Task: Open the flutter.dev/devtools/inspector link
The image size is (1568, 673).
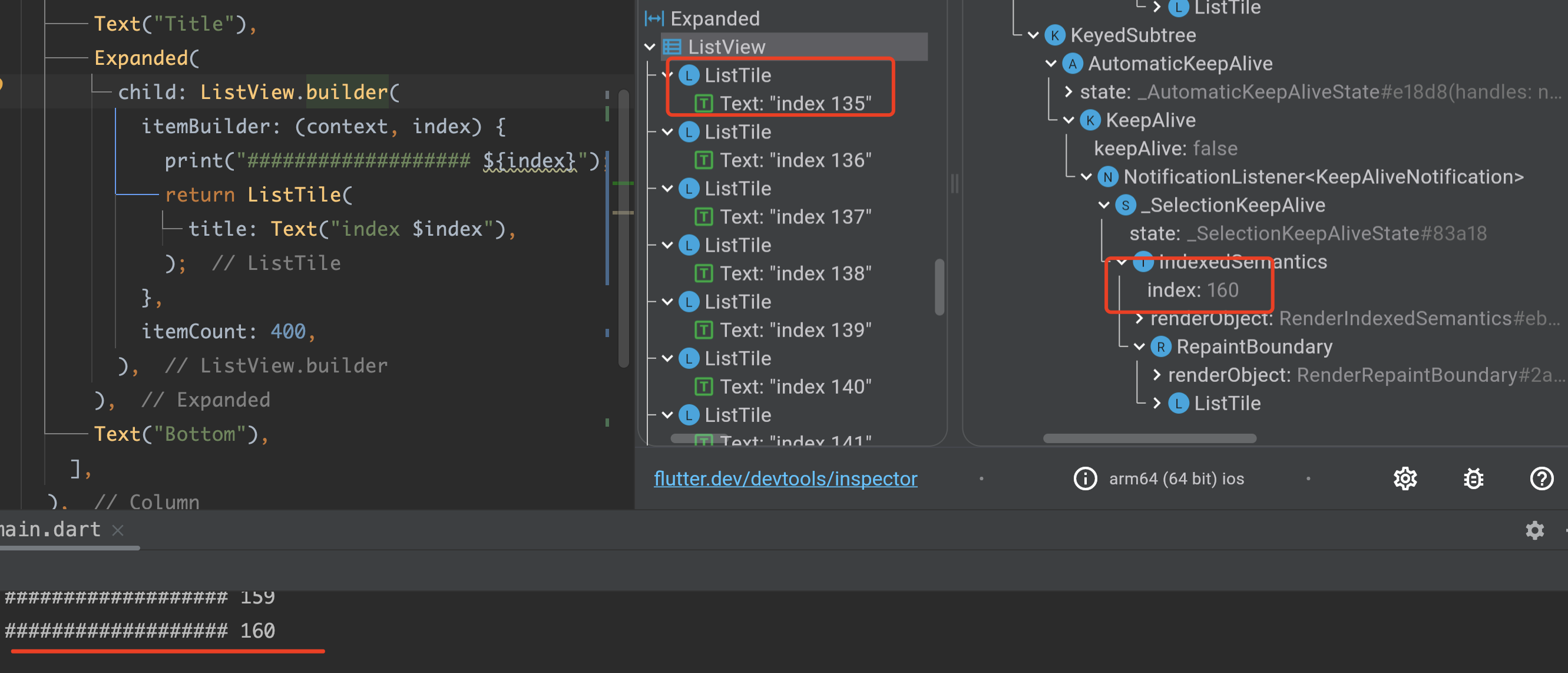Action: (x=785, y=479)
